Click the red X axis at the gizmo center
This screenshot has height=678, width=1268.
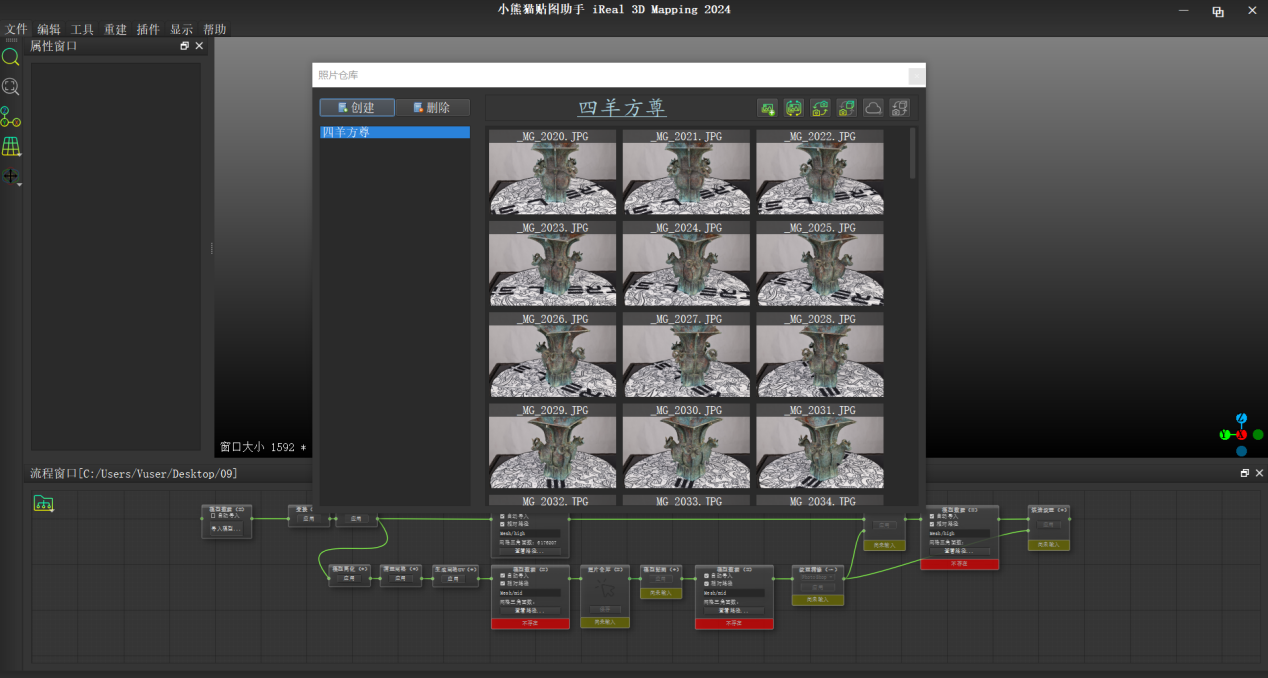pos(1242,435)
